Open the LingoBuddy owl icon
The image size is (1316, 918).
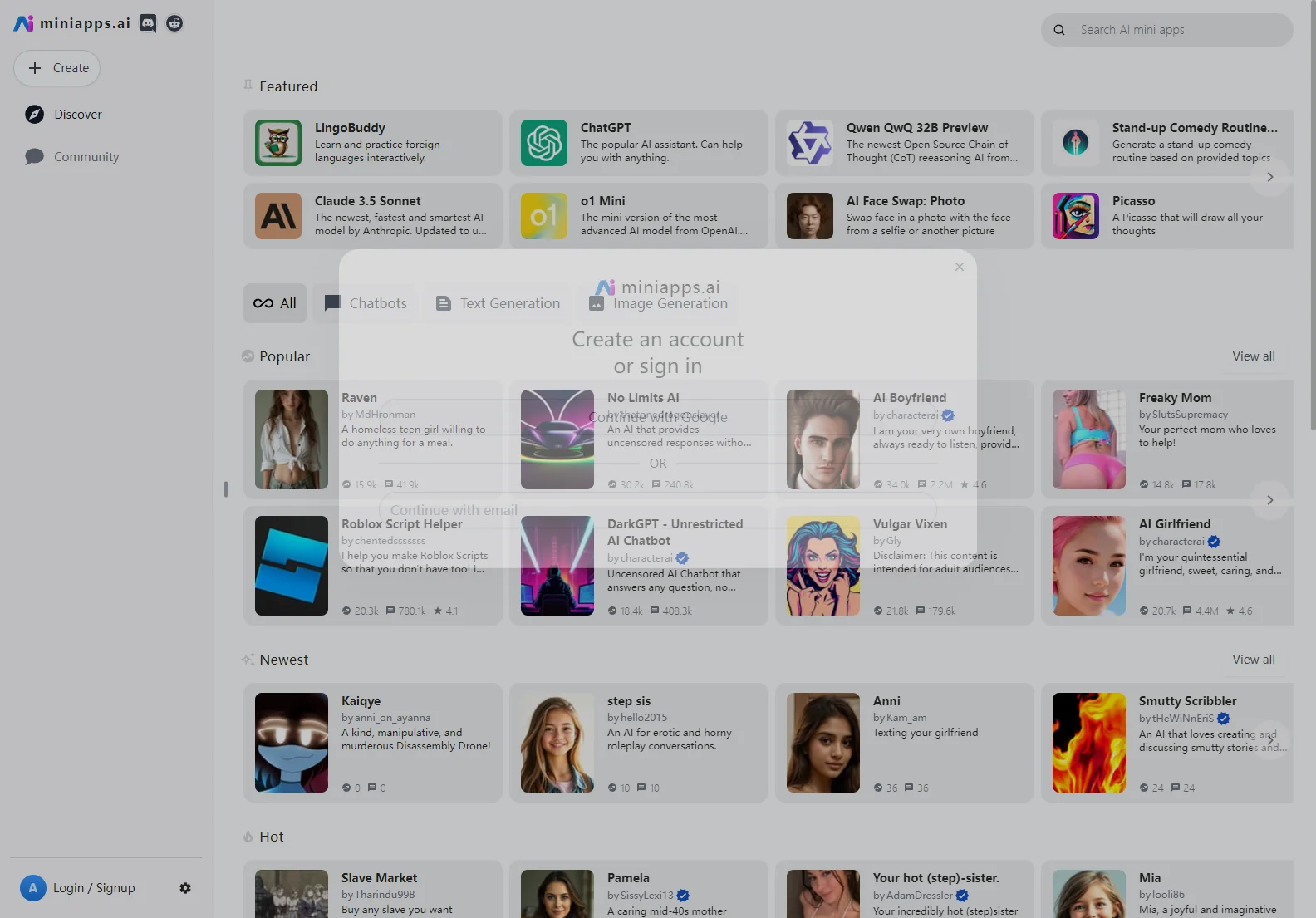point(278,143)
